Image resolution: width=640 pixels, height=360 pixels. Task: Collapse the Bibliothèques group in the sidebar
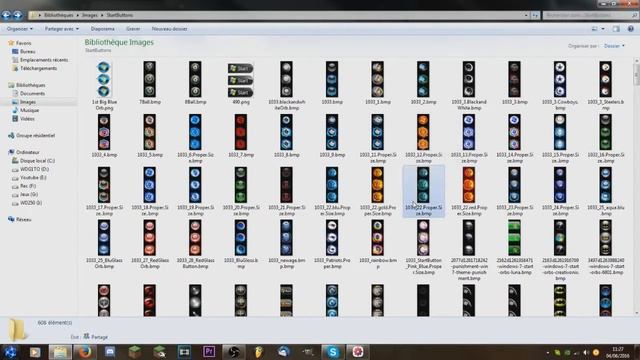click(30, 85)
